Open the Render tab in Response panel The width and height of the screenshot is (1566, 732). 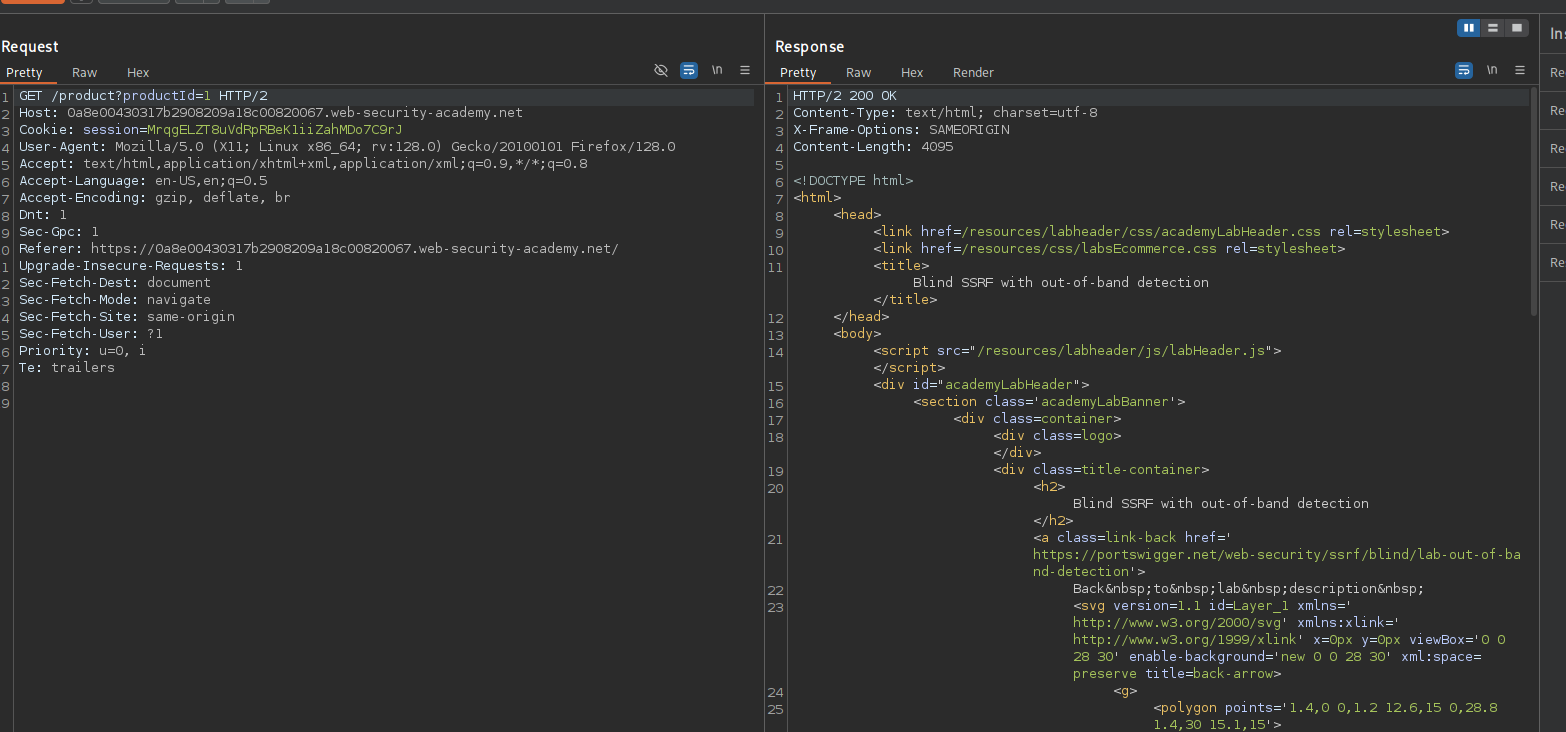coord(973,72)
